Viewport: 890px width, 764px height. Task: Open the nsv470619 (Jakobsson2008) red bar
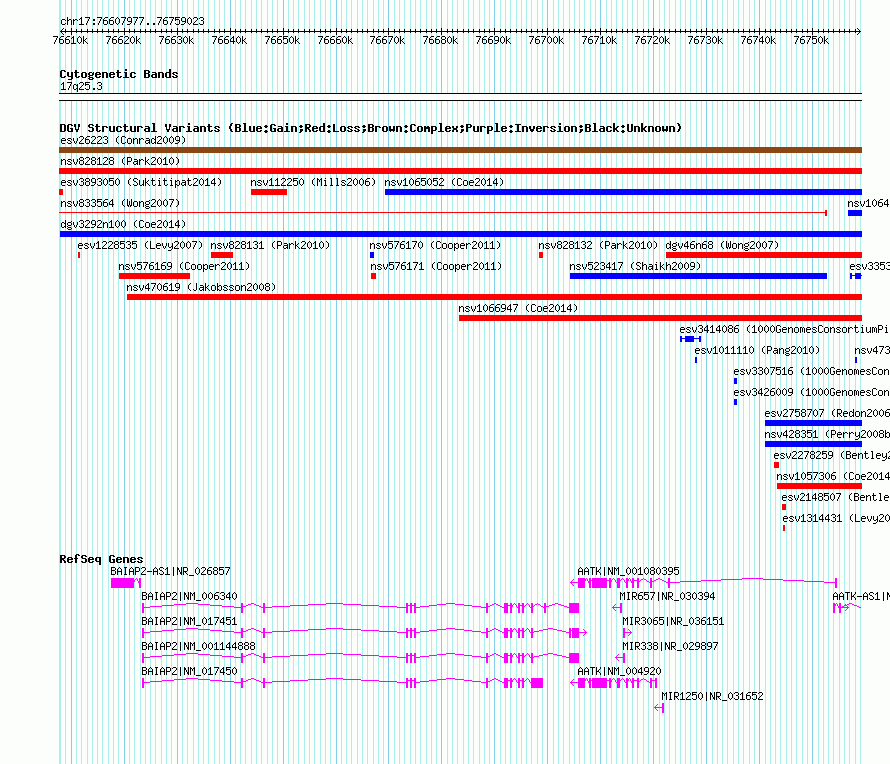coord(494,297)
